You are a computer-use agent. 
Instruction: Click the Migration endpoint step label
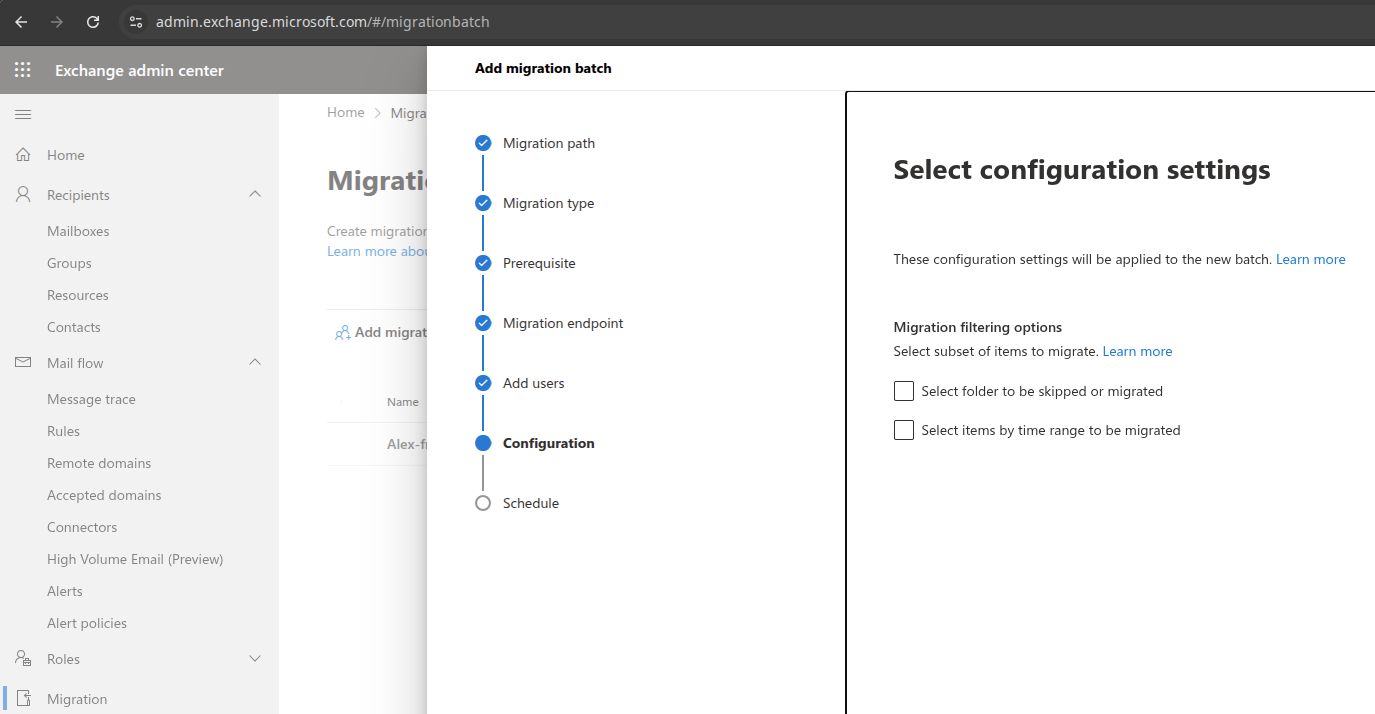563,323
